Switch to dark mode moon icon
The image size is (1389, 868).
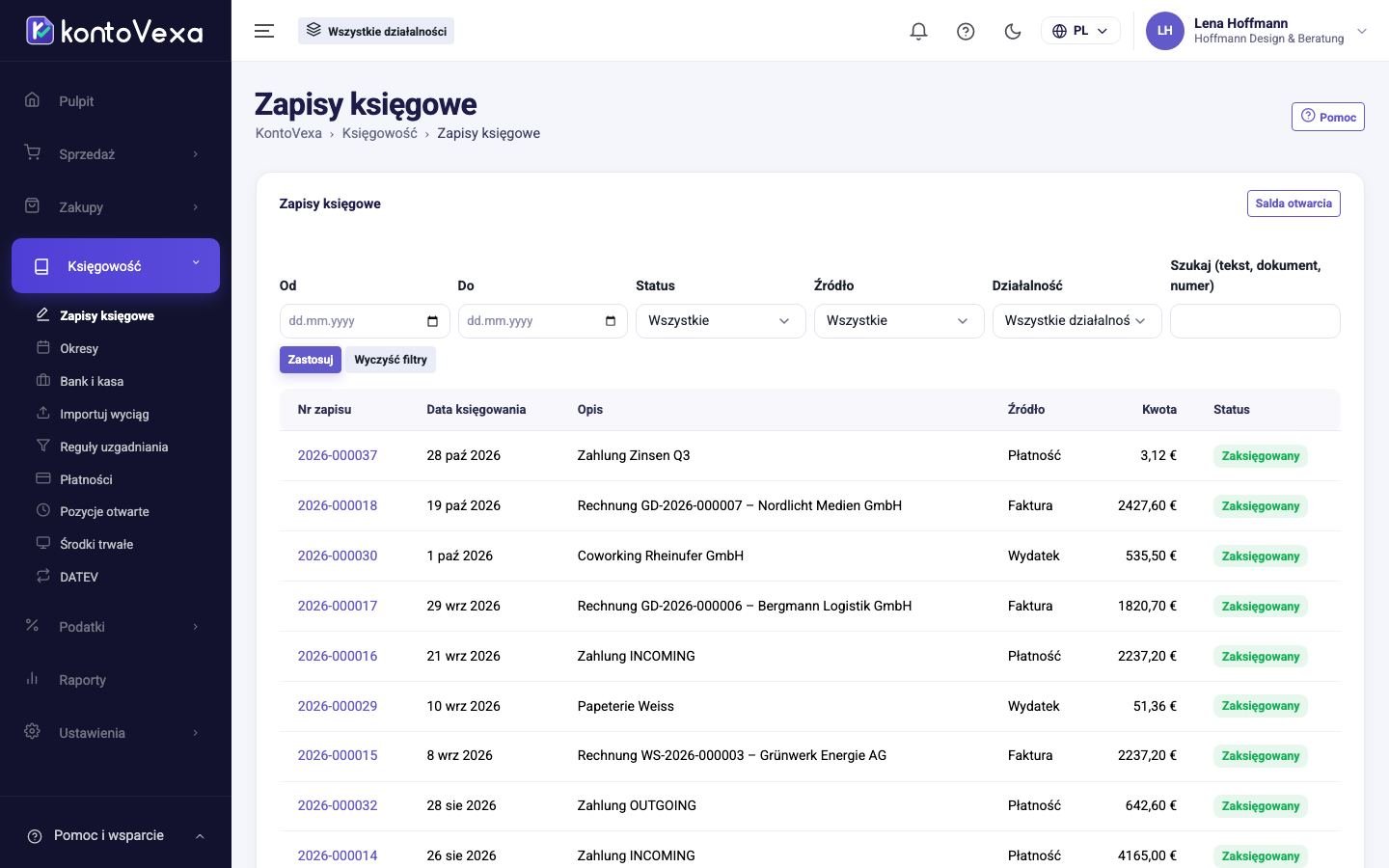point(1013,31)
